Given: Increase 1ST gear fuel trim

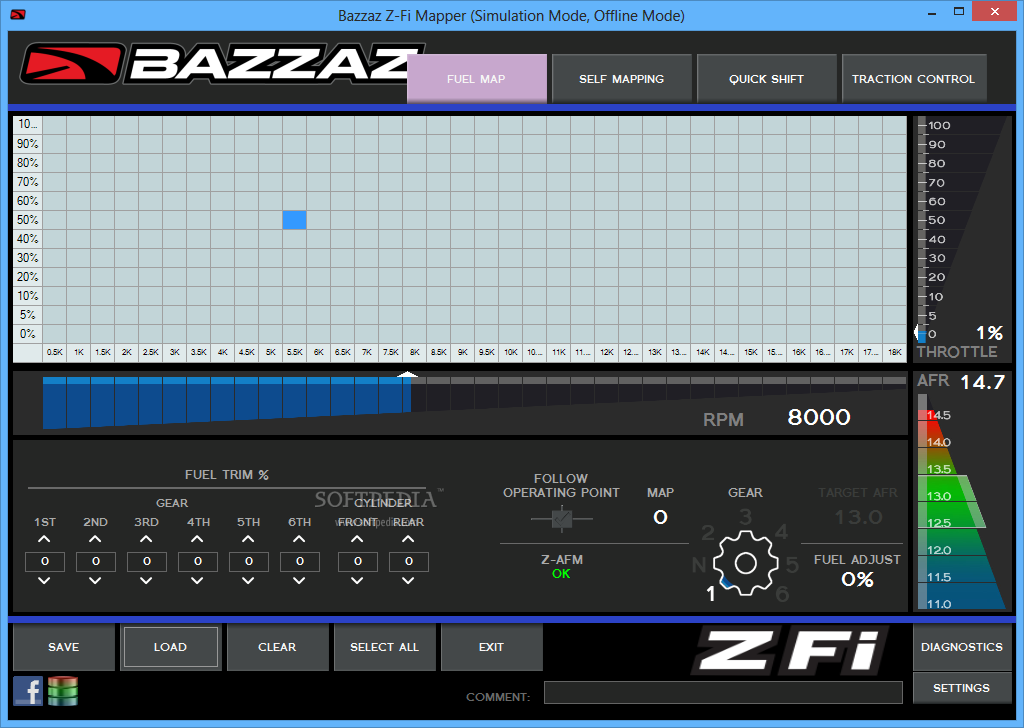Looking at the screenshot, I should (44, 539).
